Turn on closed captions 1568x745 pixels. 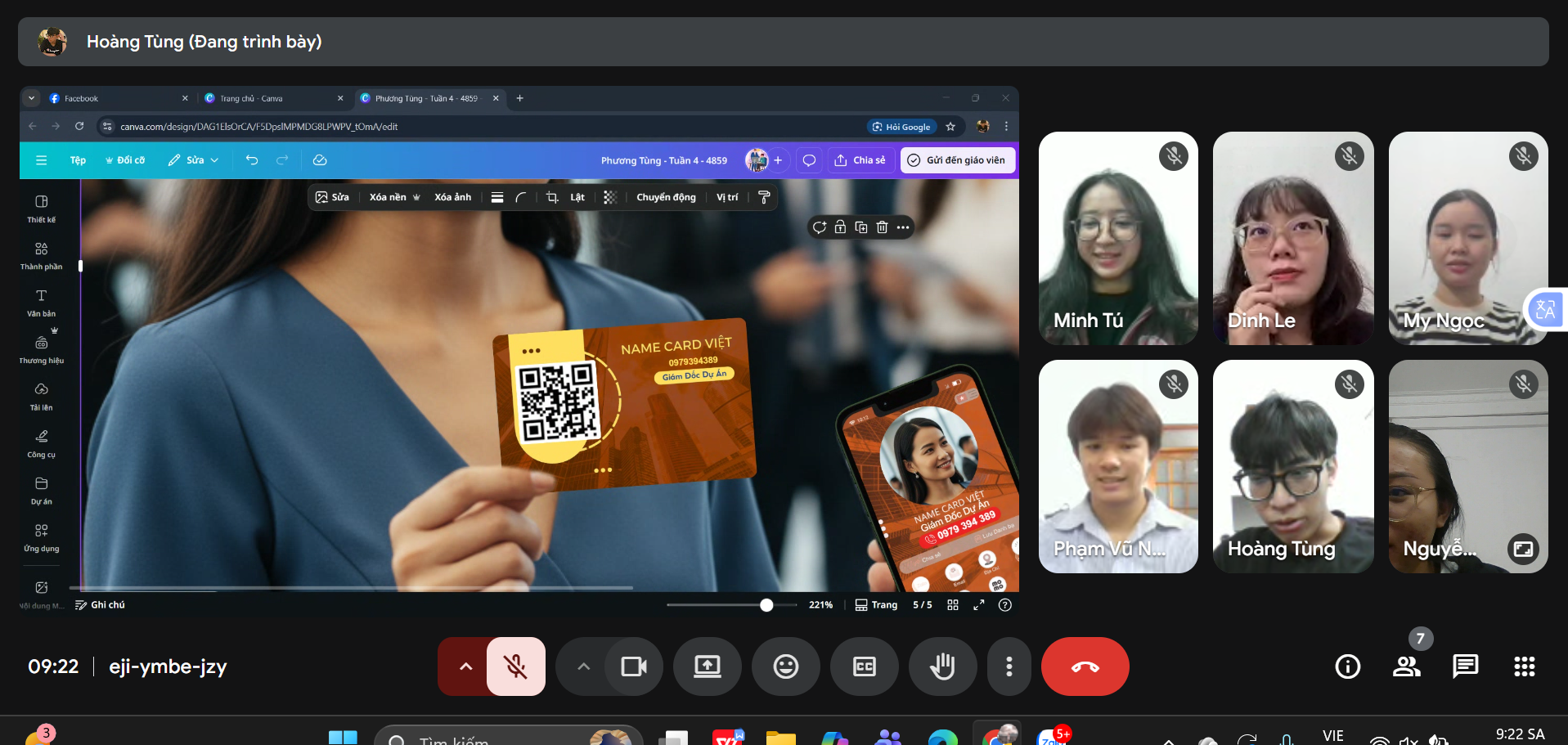(x=864, y=666)
